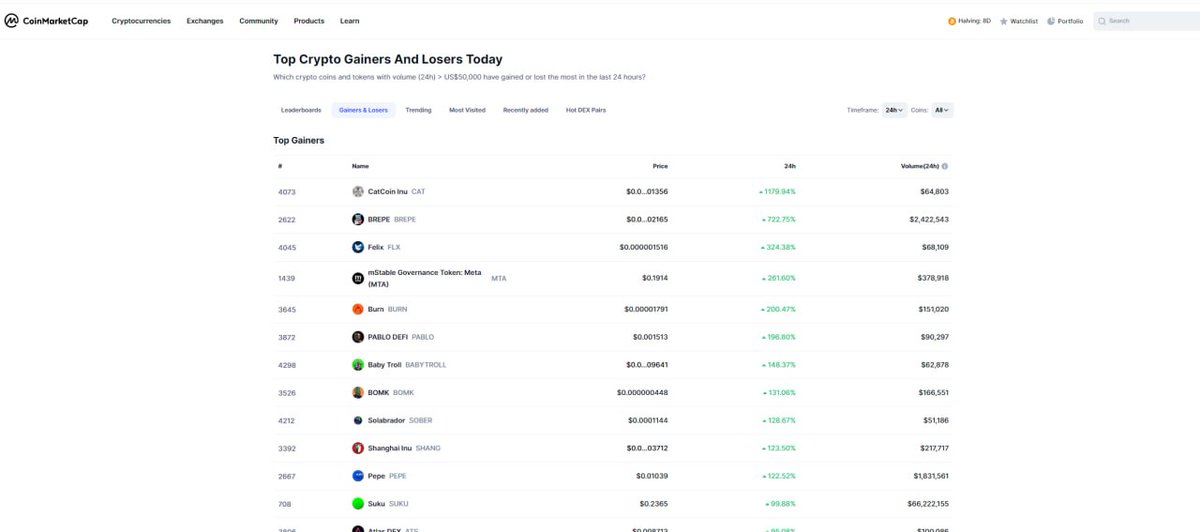Image resolution: width=1200 pixels, height=532 pixels.
Task: Click the Search input field
Action: click(x=1147, y=21)
